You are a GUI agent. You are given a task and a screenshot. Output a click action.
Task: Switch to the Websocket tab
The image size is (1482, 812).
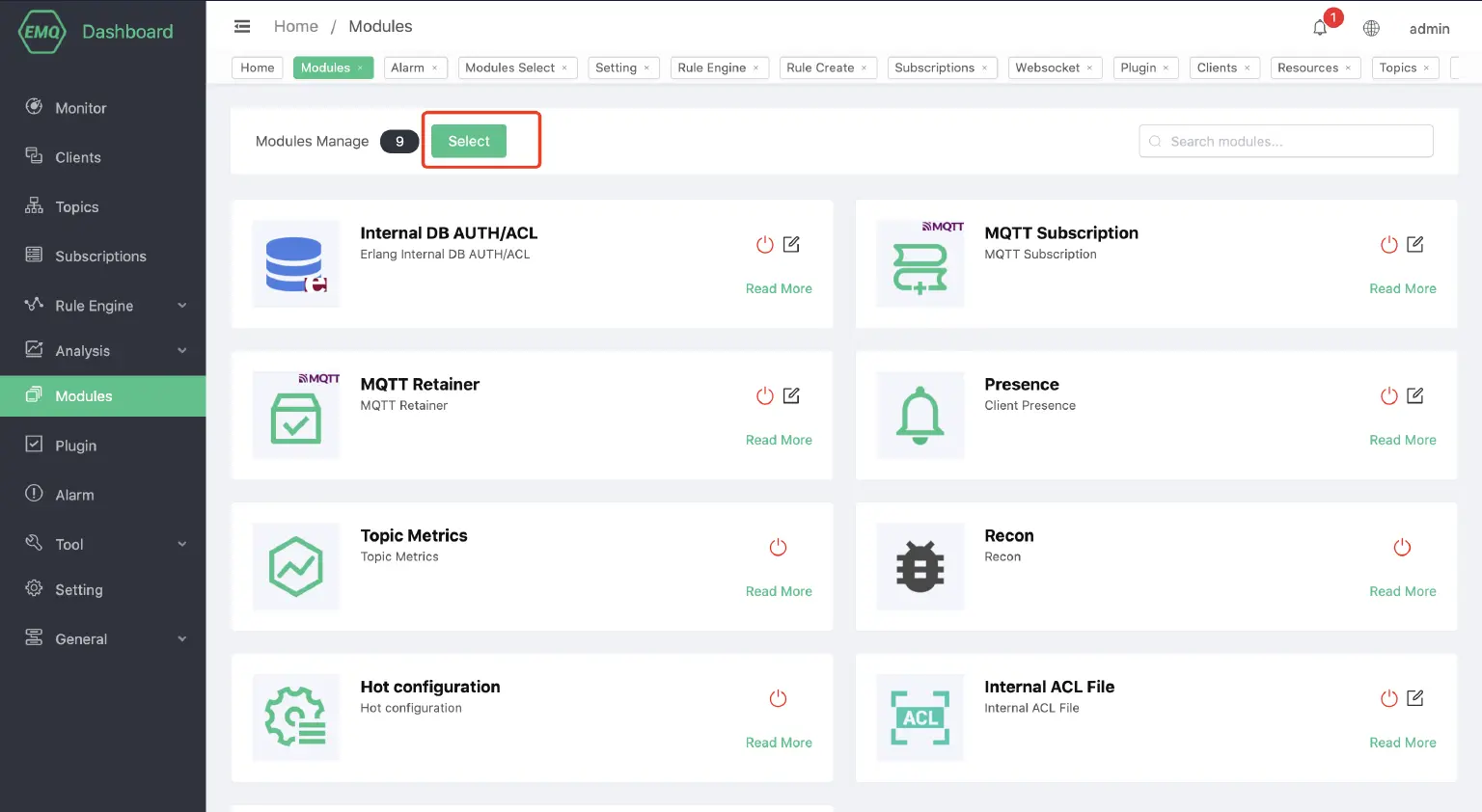1047,68
